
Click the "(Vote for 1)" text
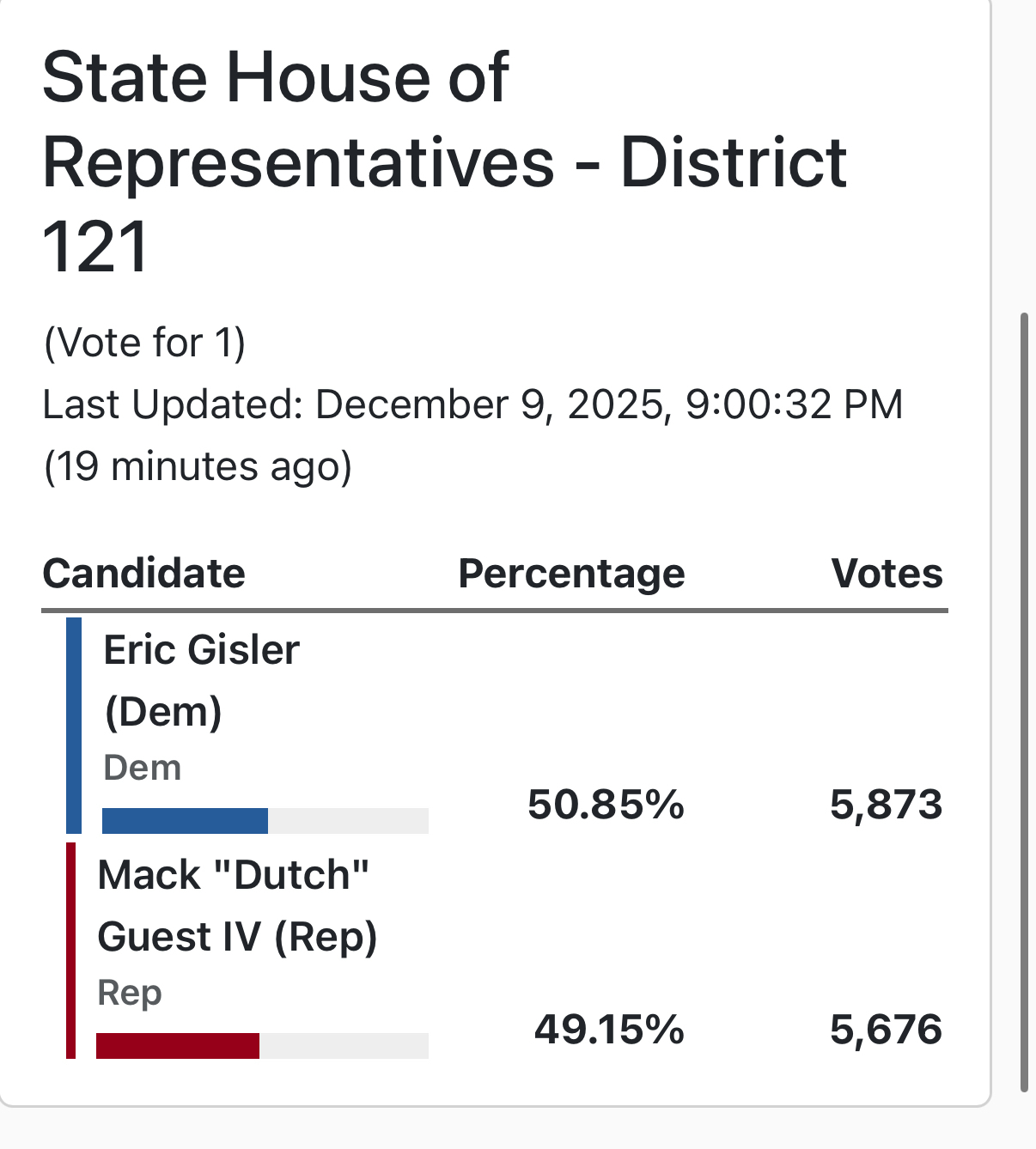click(x=144, y=343)
